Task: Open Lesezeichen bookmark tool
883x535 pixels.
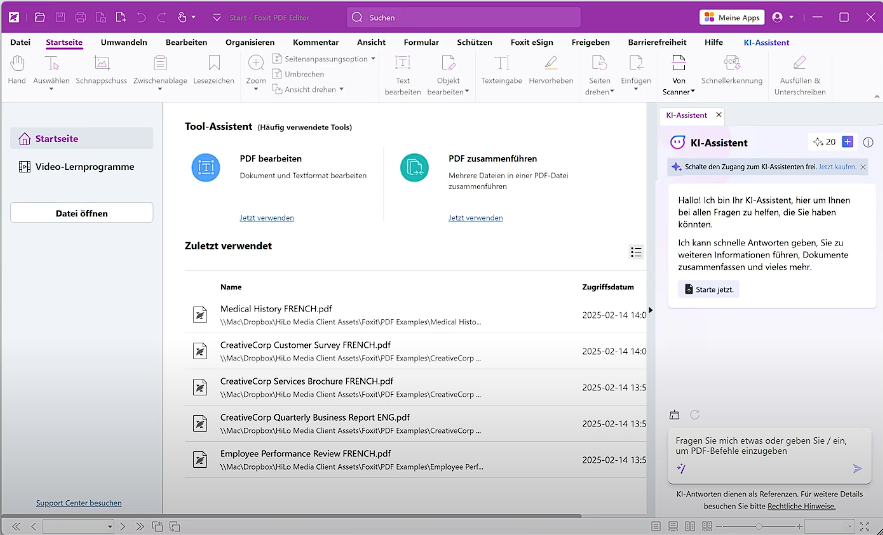Action: (214, 70)
